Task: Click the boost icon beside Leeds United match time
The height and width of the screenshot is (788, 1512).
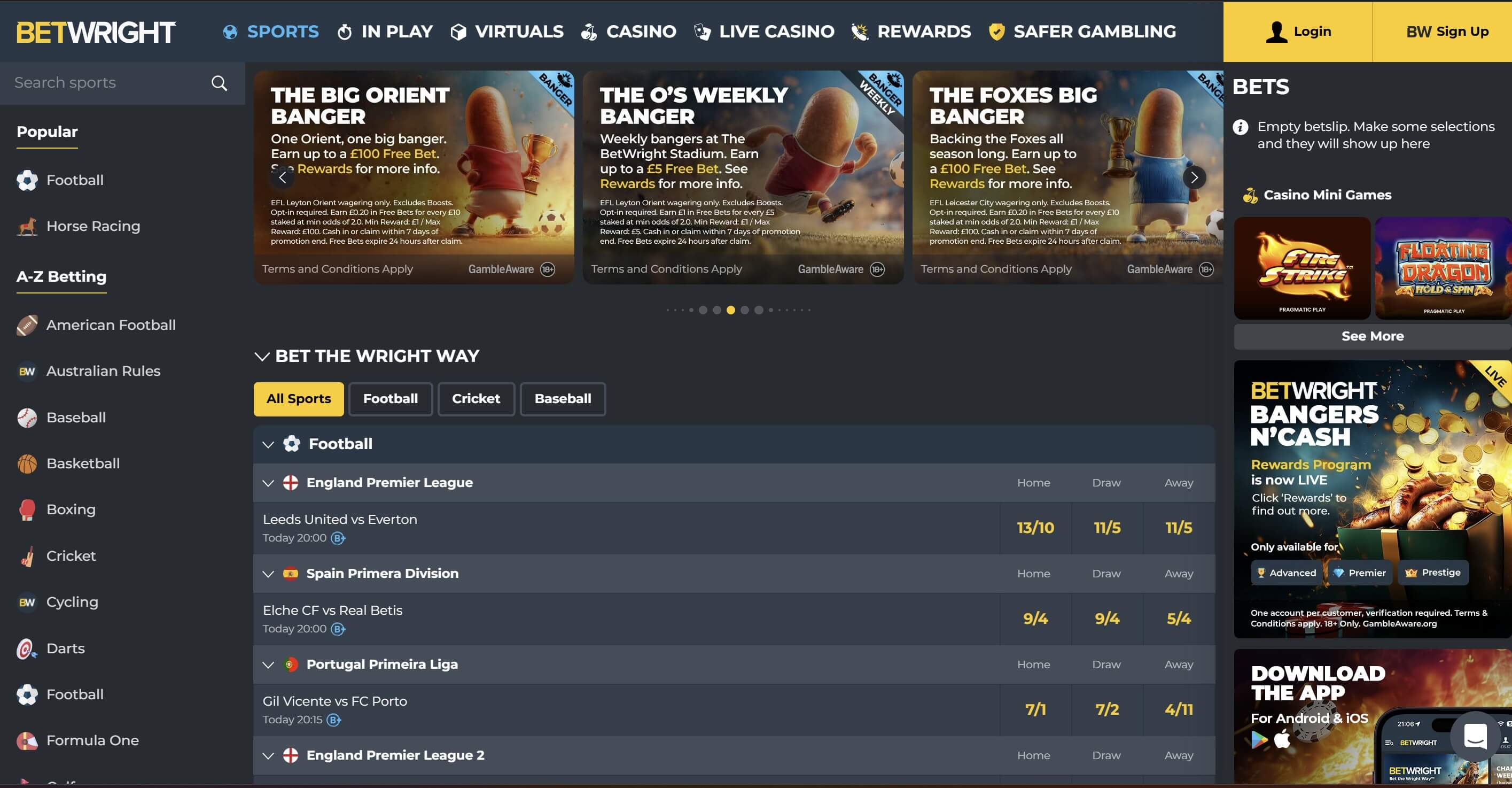Action: (x=338, y=538)
